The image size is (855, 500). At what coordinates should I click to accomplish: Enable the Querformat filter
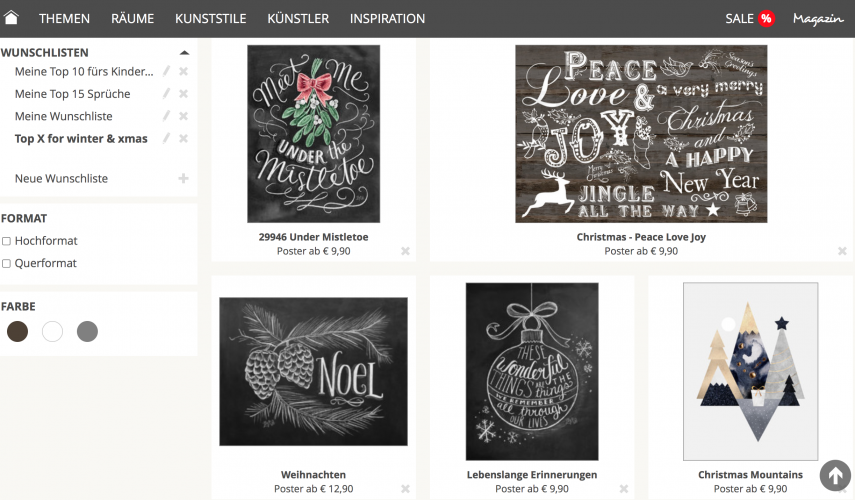click(x=7, y=263)
